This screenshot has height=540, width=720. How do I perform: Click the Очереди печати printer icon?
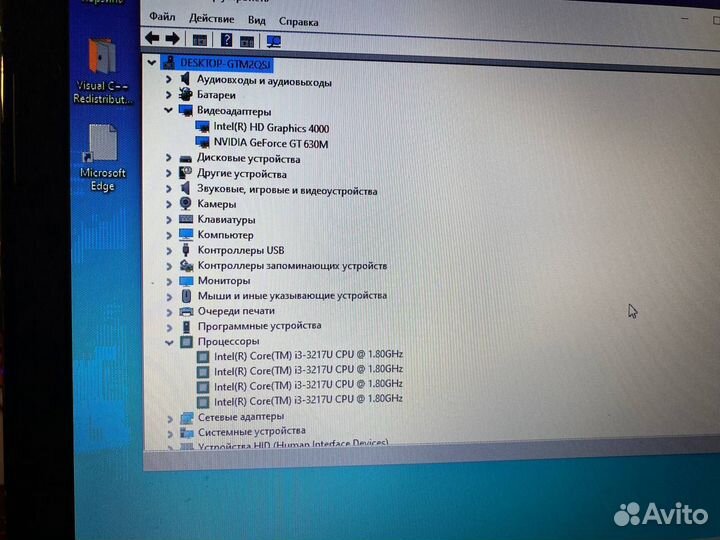[x=186, y=312]
